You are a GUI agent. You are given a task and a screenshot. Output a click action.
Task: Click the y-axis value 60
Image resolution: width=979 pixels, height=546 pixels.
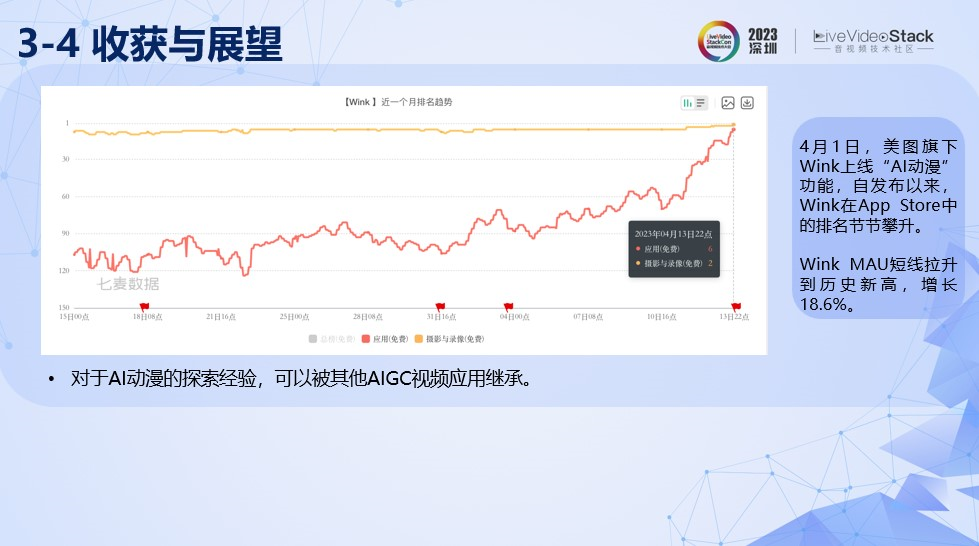[66, 196]
